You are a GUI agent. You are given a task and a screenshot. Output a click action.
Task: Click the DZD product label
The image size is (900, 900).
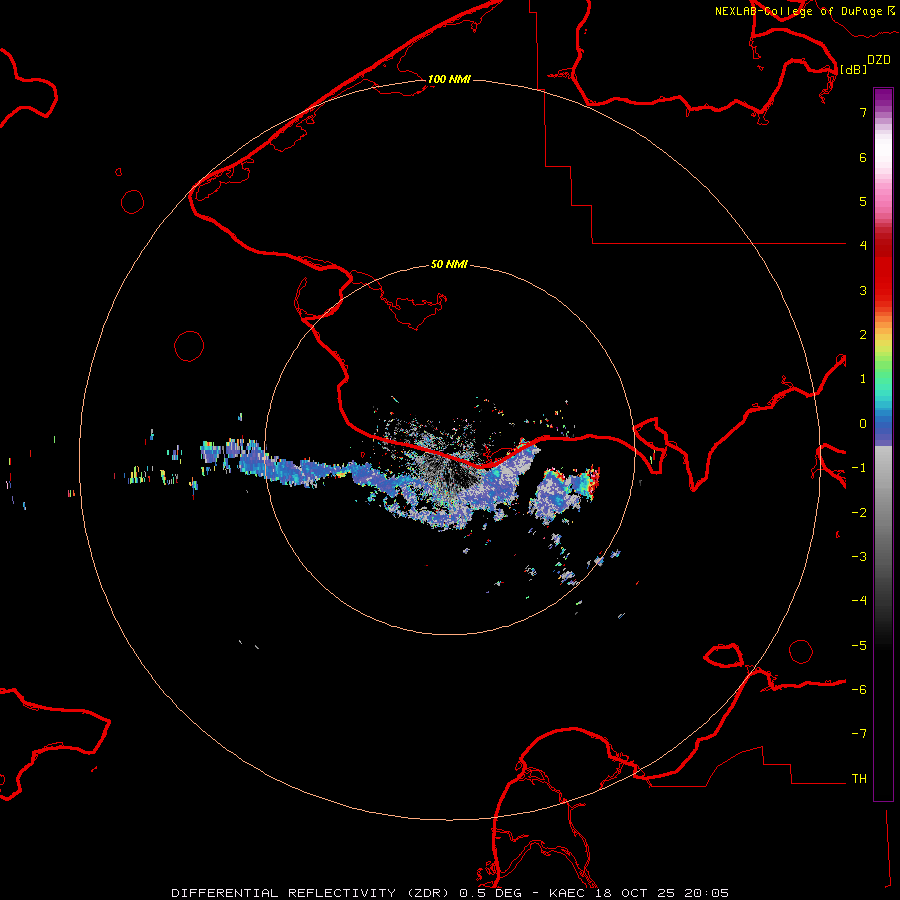879,60
